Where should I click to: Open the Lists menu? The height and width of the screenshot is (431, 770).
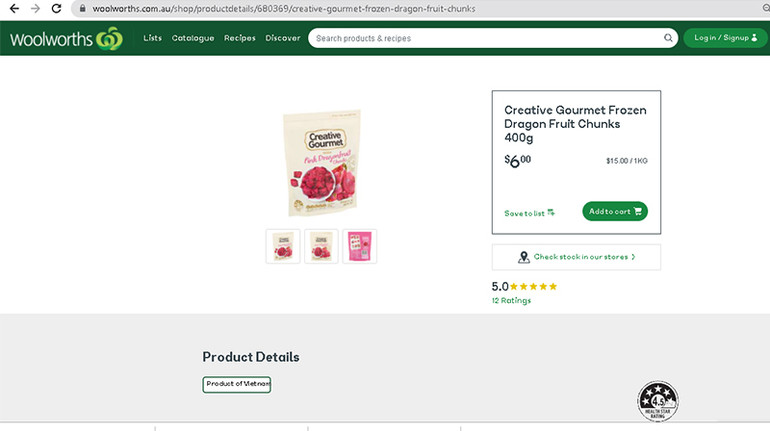(152, 38)
